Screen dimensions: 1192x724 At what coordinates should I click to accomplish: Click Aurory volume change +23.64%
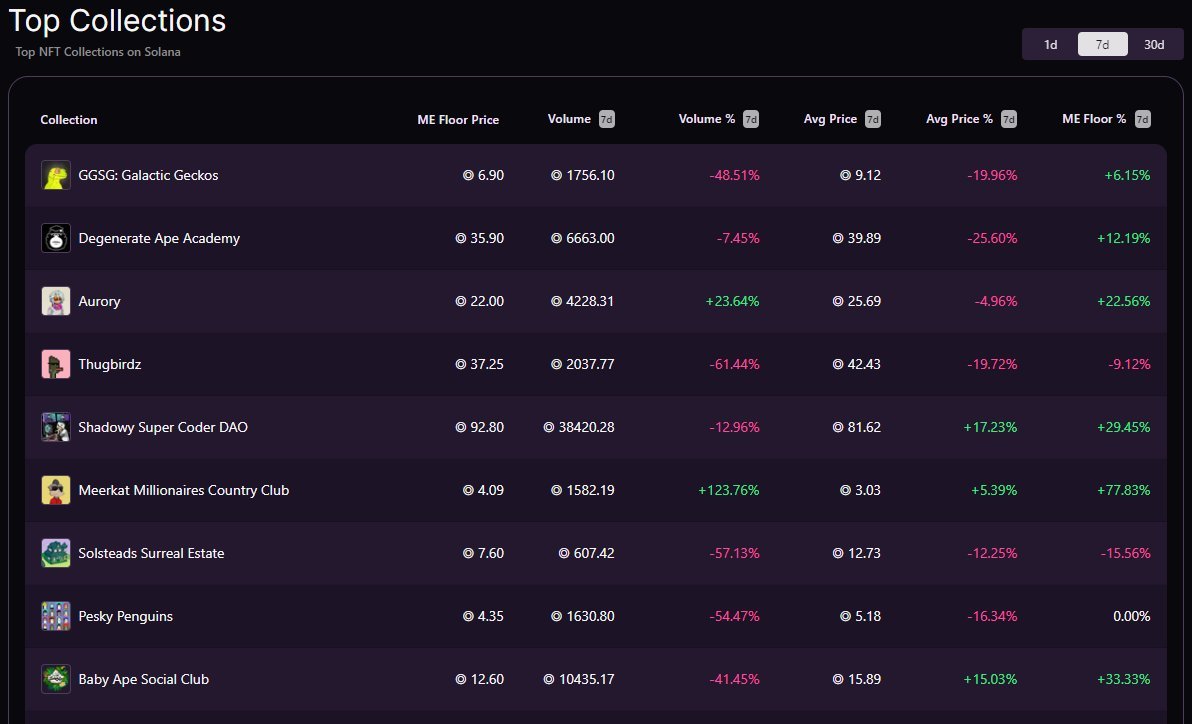coord(732,301)
